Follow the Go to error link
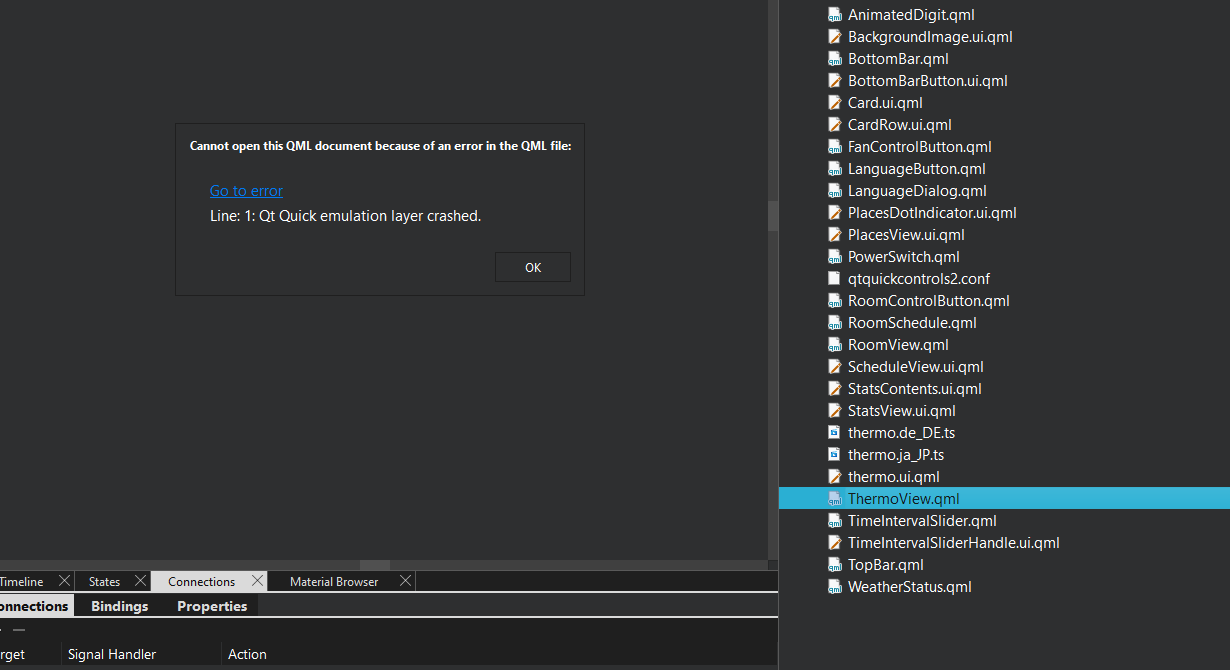Image resolution: width=1230 pixels, height=670 pixels. [x=246, y=191]
